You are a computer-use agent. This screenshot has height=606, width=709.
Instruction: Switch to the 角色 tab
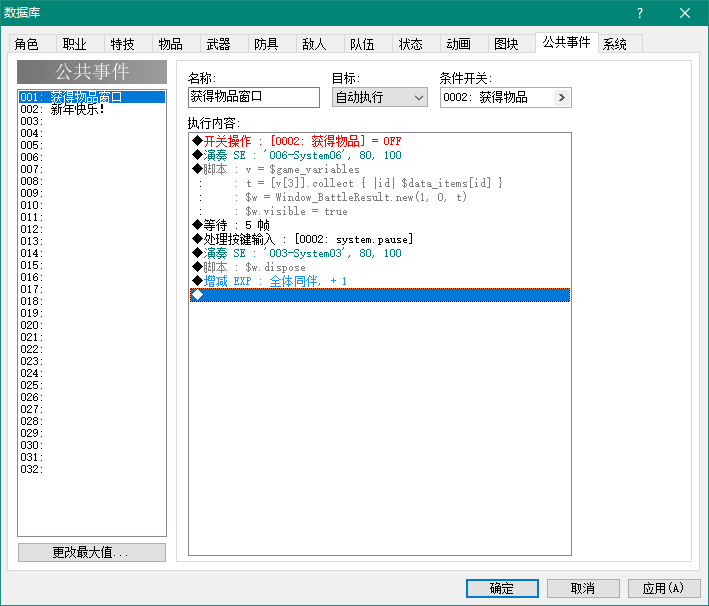tap(33, 44)
